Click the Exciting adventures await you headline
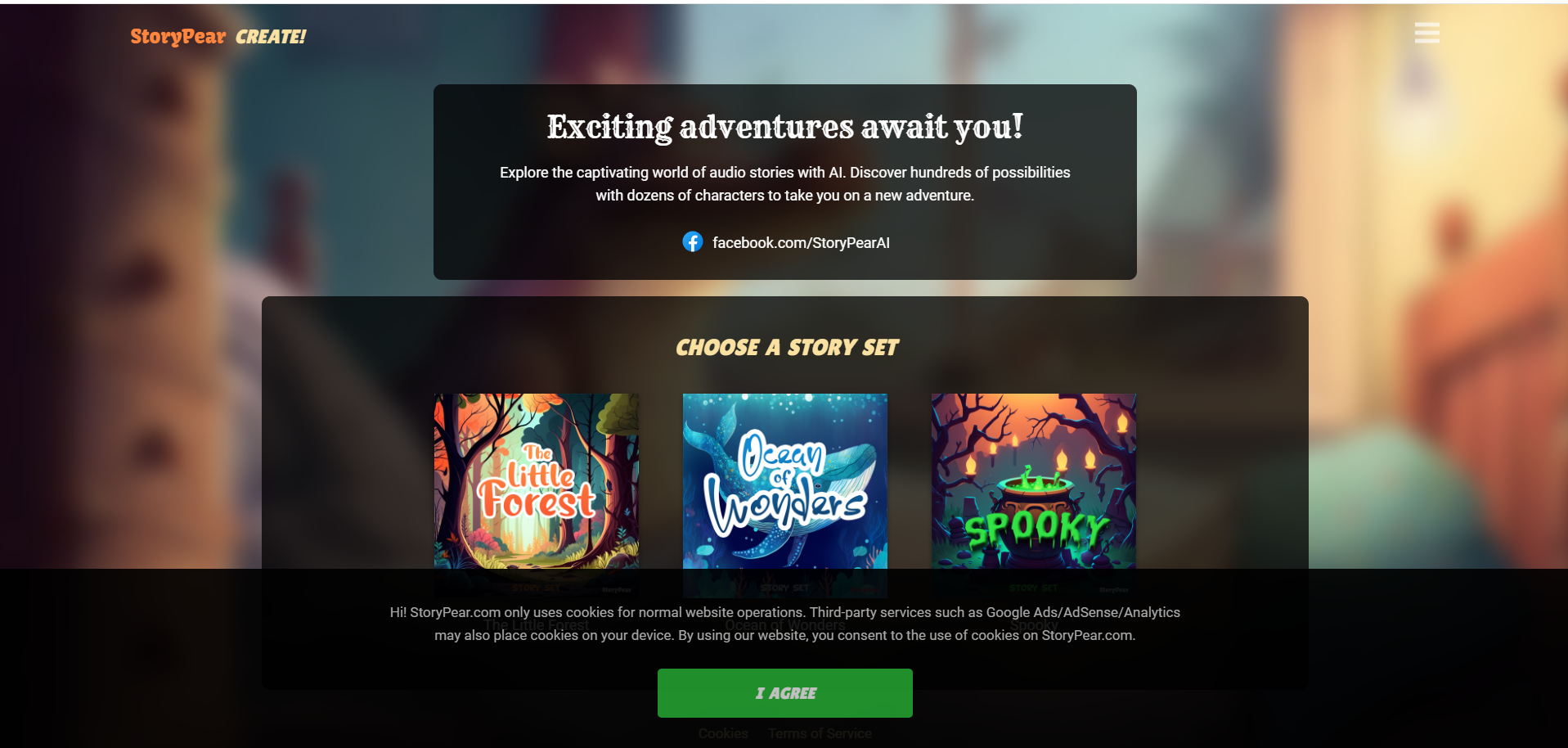 [x=785, y=127]
